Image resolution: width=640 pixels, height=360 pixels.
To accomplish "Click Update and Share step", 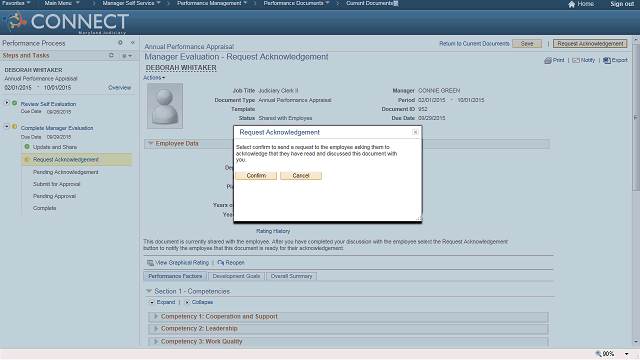I will [x=55, y=147].
